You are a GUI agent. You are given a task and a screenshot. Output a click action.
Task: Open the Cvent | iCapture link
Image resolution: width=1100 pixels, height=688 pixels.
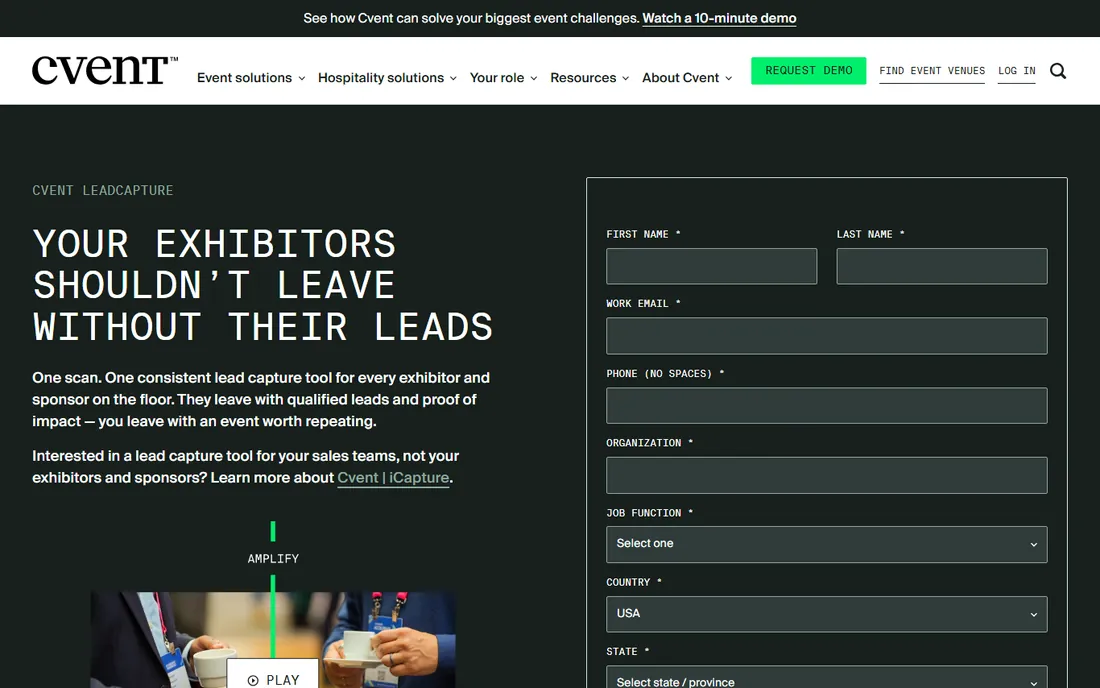click(393, 478)
